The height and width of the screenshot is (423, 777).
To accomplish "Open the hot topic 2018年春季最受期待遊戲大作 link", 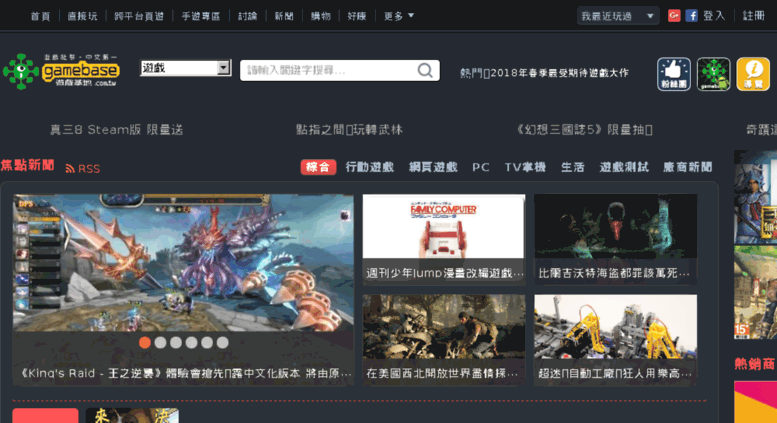I will [x=559, y=73].
